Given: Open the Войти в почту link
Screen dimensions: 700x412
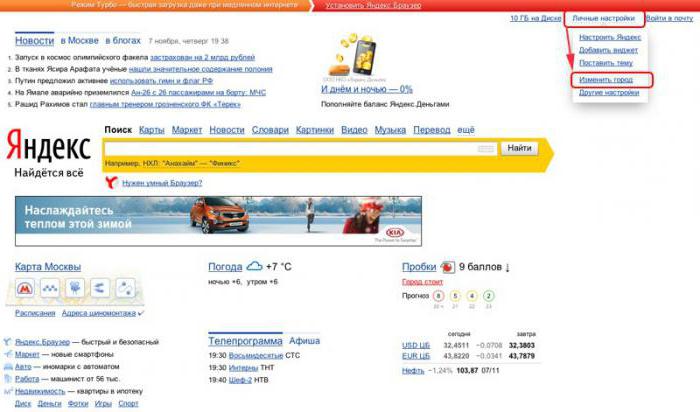Looking at the screenshot, I should [670, 18].
